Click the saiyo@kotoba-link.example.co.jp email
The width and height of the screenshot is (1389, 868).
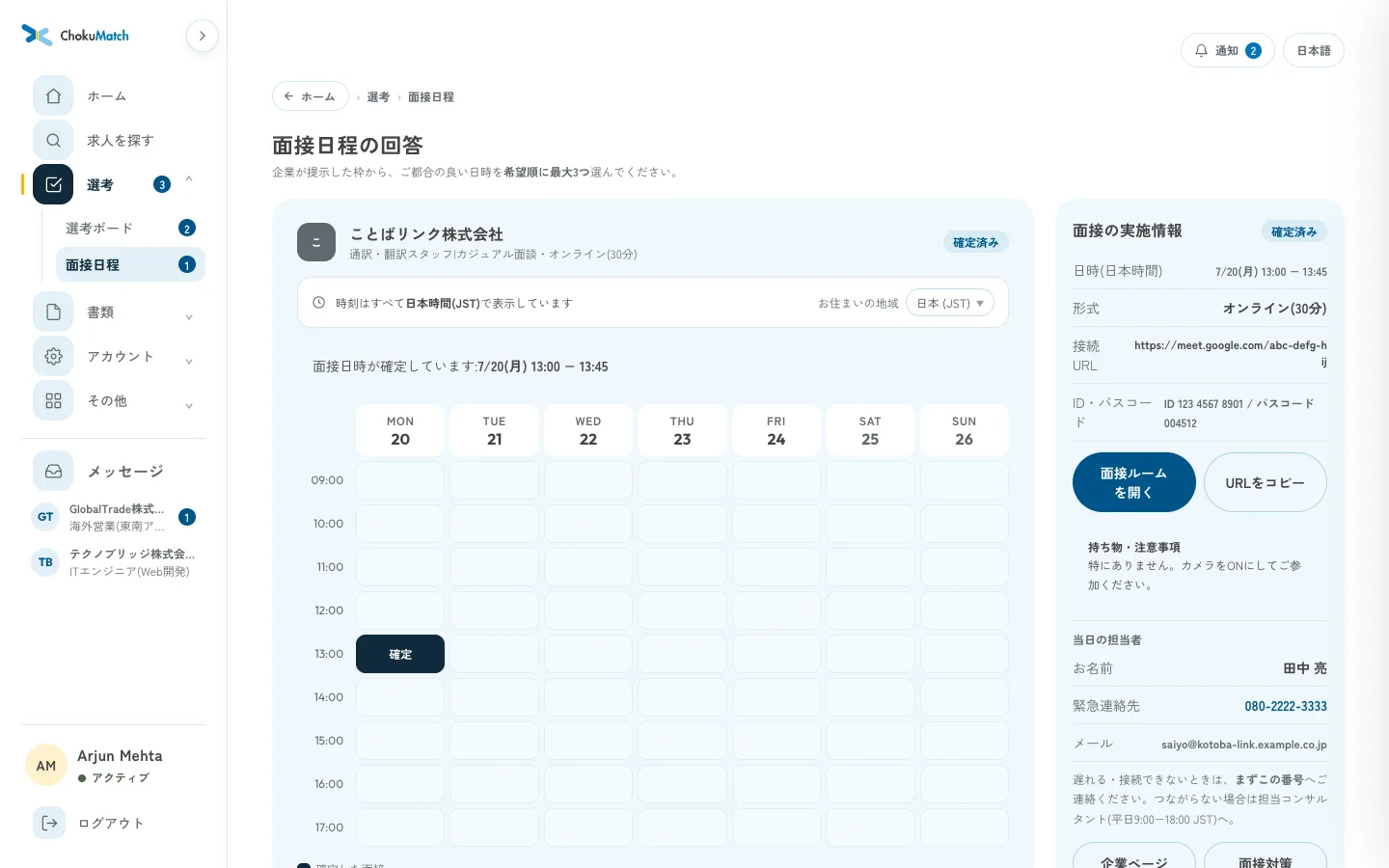tap(1244, 745)
